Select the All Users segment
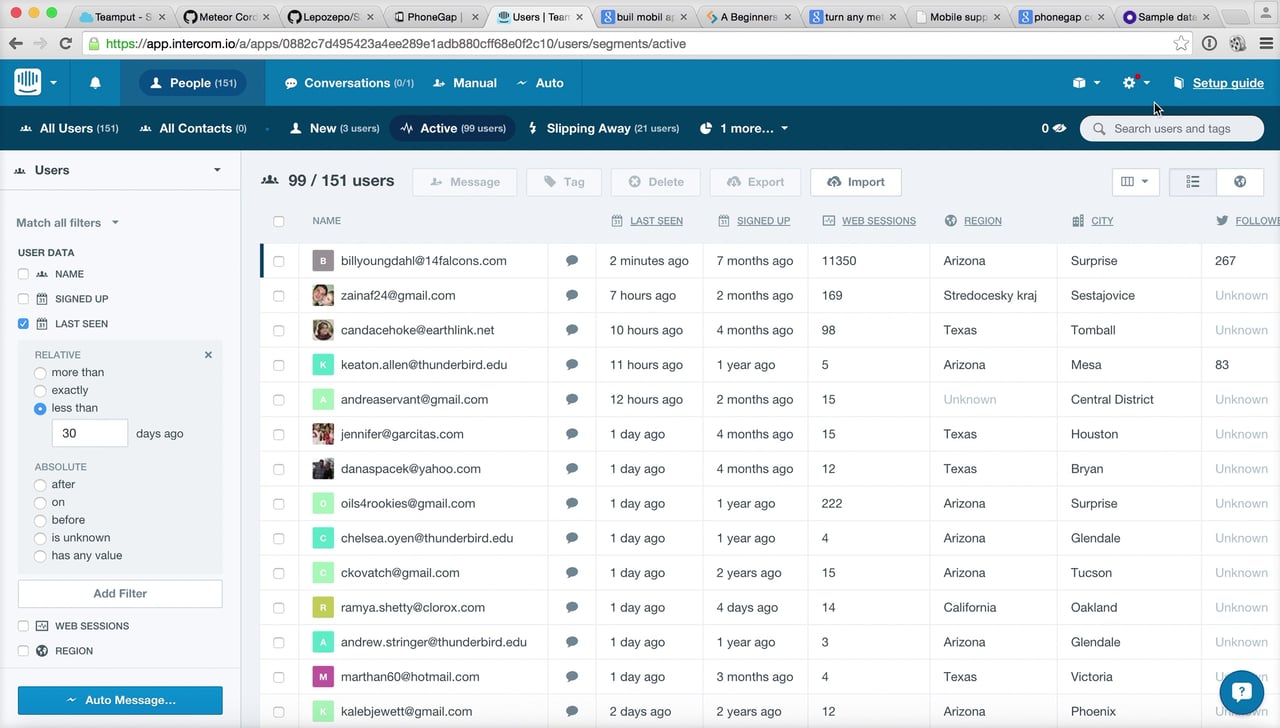The height and width of the screenshot is (728, 1280). (x=67, y=128)
